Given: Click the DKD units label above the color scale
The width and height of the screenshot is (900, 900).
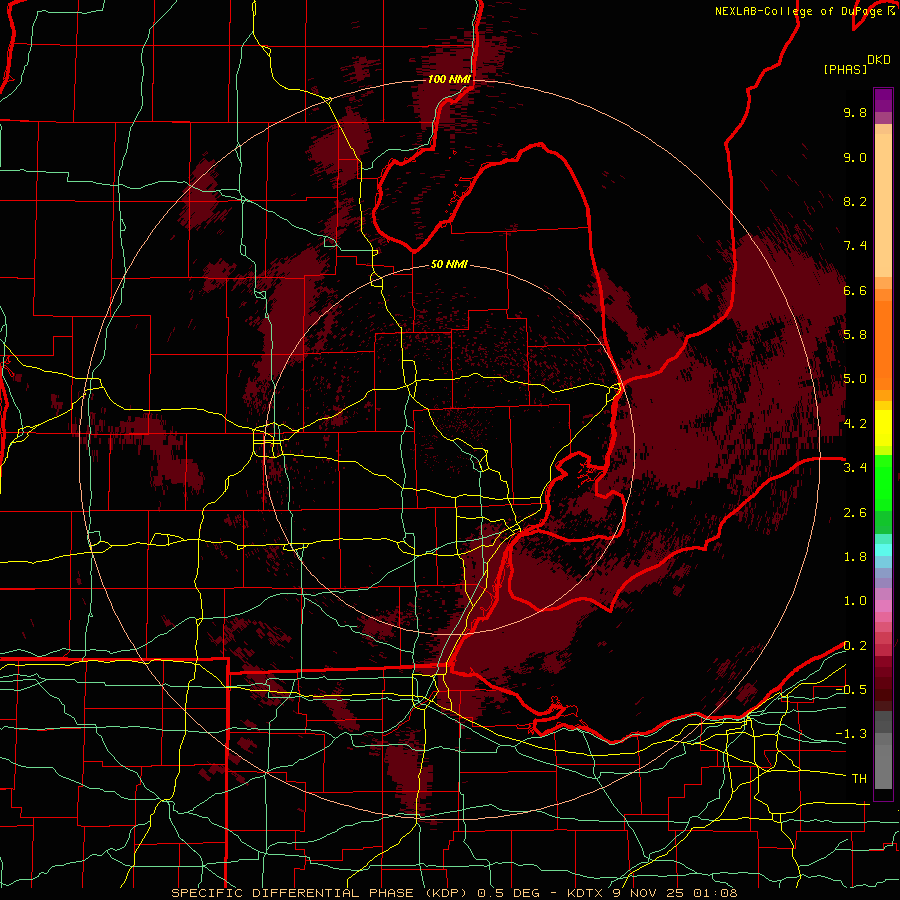Looking at the screenshot, I should coord(879,60).
